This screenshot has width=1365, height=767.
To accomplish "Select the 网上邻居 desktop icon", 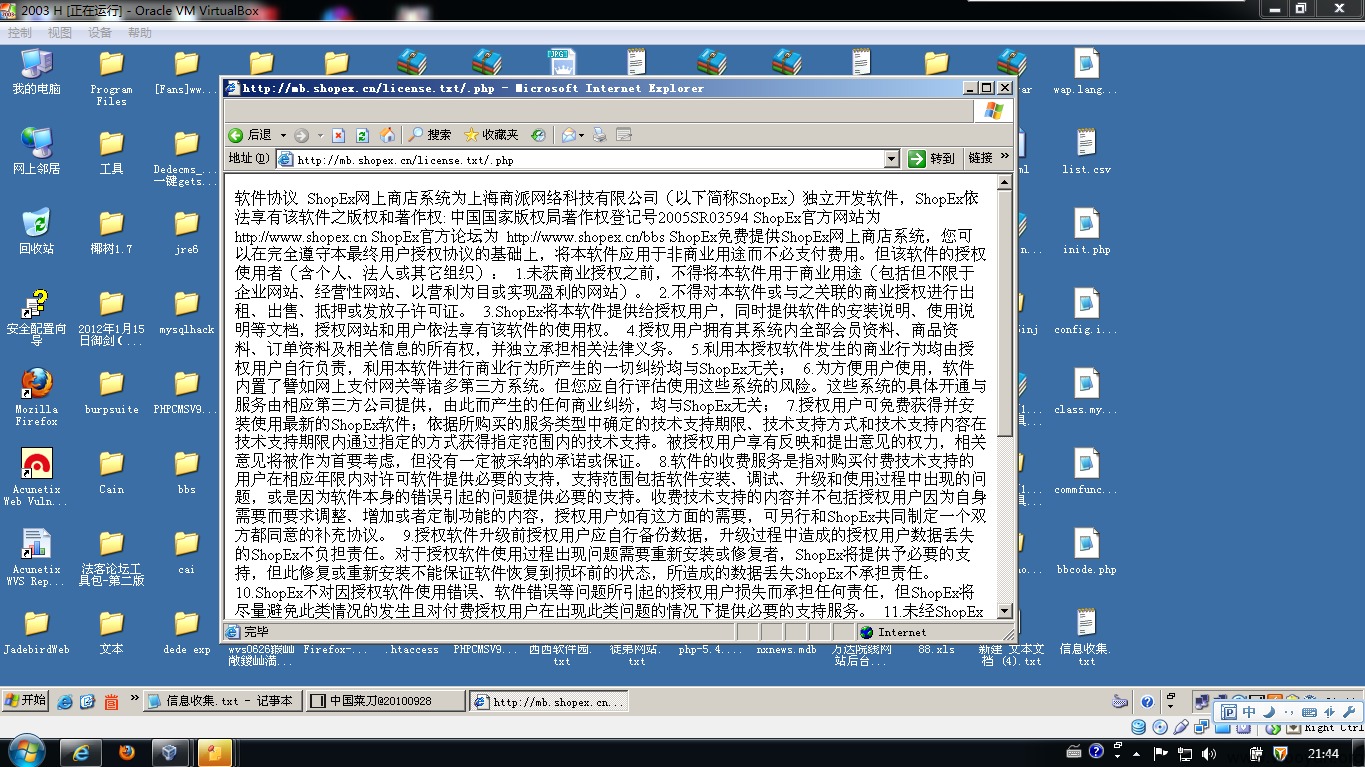I will click(x=36, y=152).
